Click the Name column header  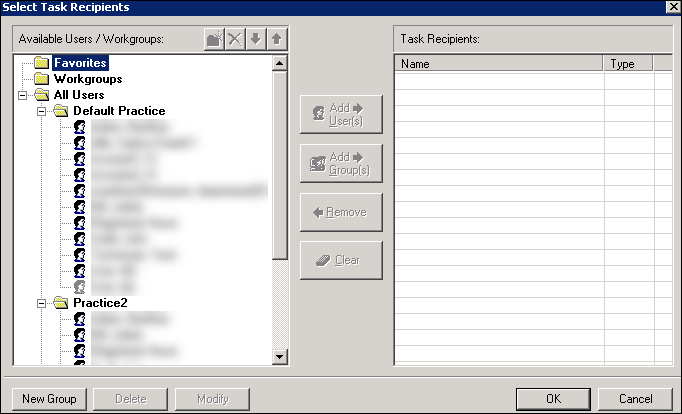499,64
